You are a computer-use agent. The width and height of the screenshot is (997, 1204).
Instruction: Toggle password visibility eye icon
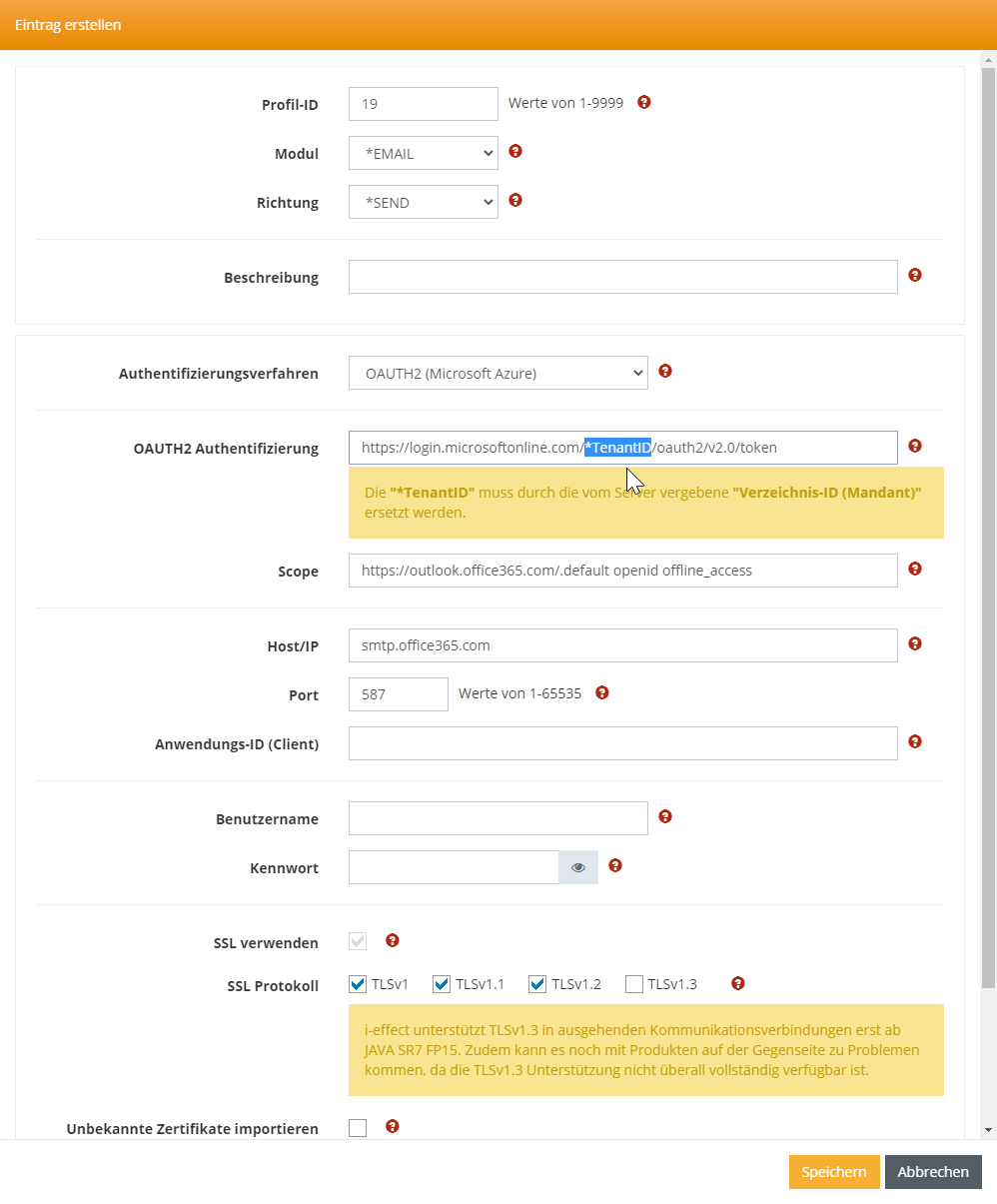point(578,867)
